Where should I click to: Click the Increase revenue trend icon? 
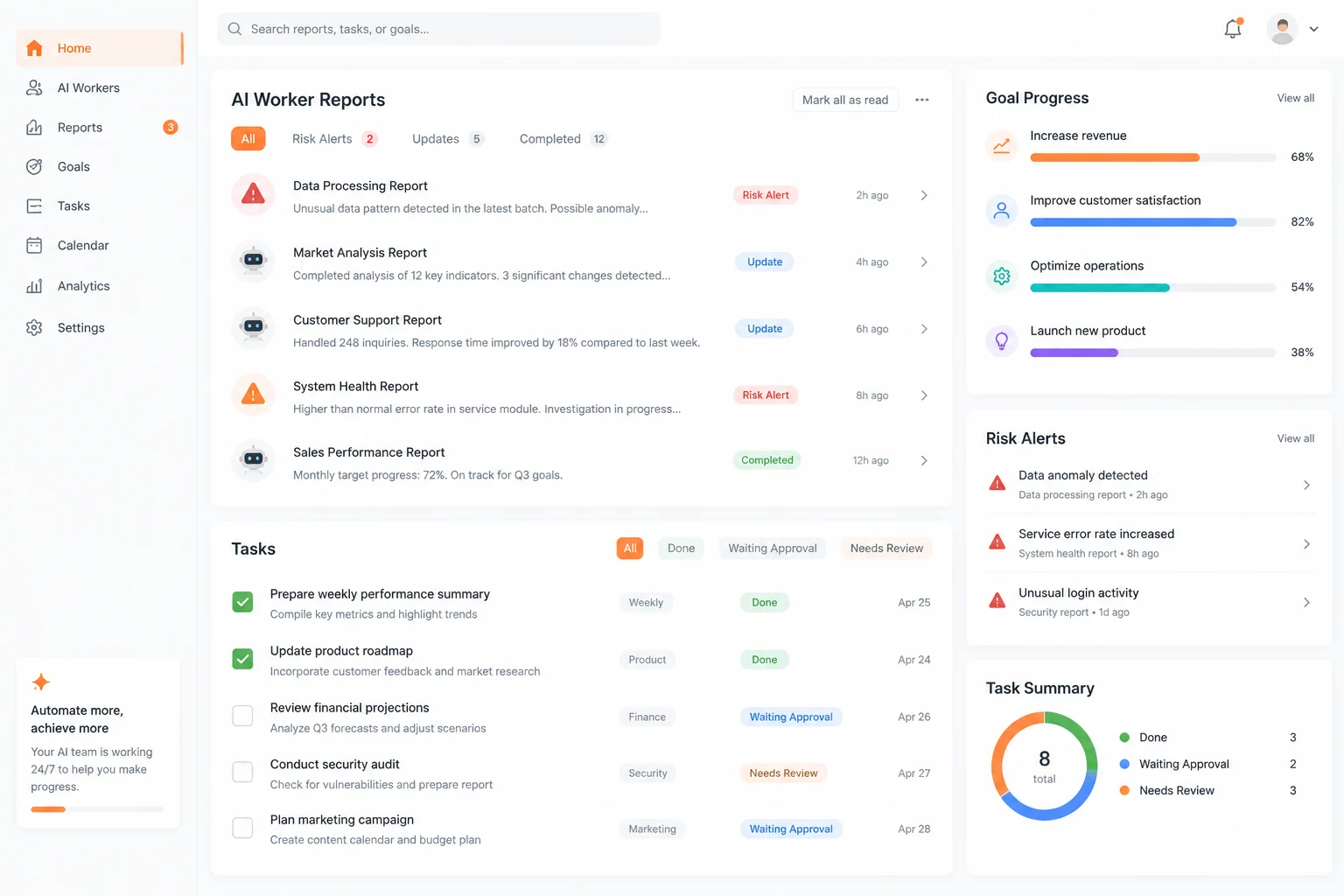coord(1002,145)
